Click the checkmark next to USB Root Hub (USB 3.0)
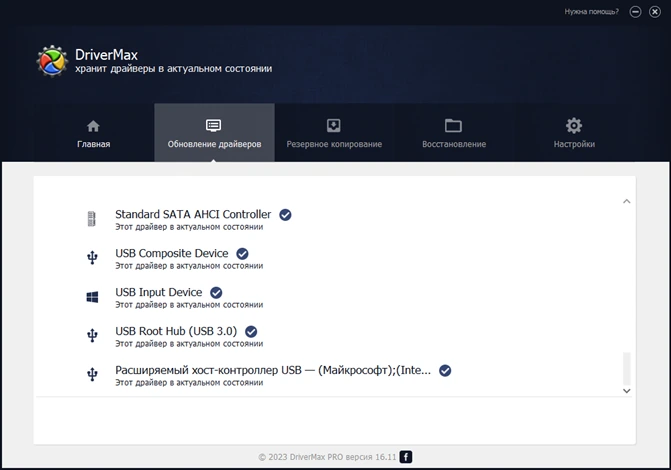671x470 pixels. pos(251,332)
